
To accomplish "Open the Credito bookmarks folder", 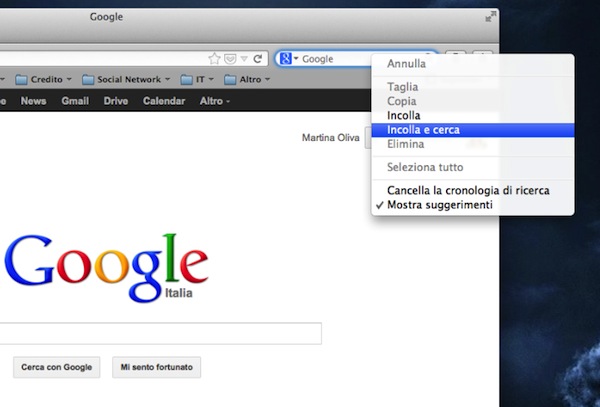I will [43, 80].
